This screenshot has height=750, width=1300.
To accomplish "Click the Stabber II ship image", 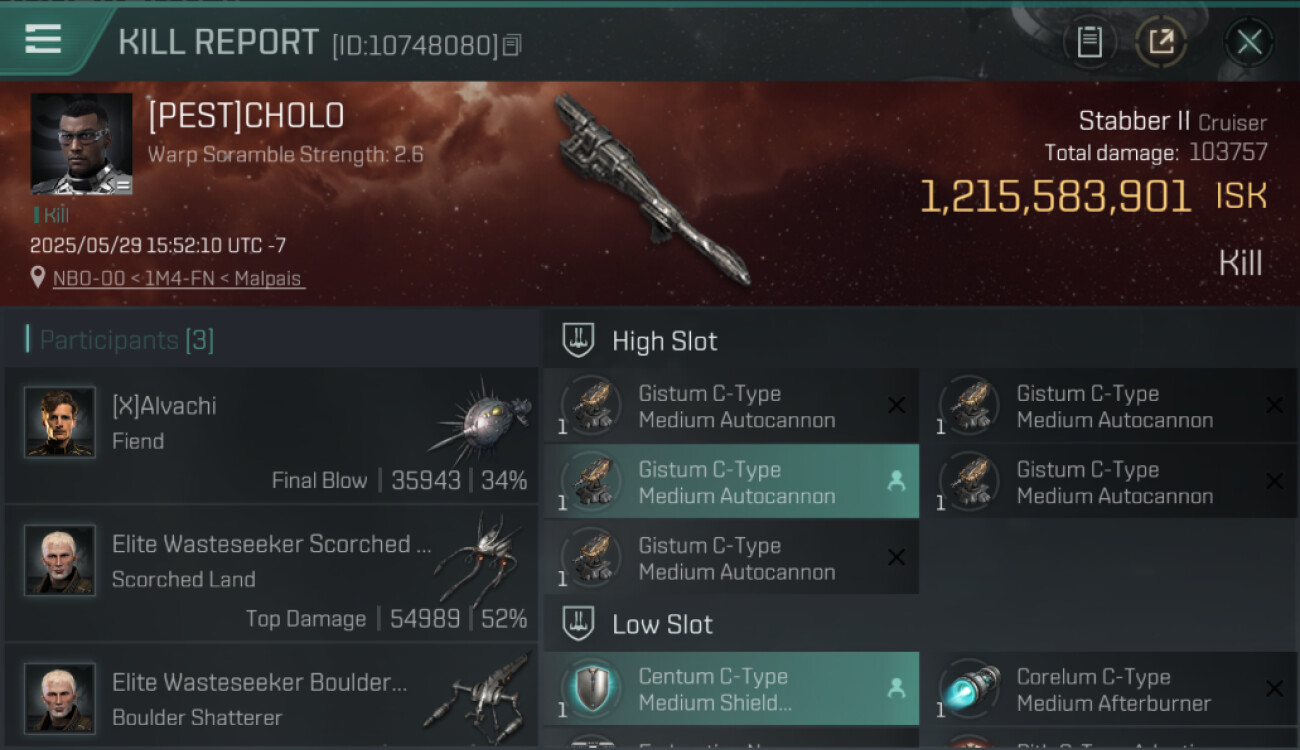I will pos(652,190).
